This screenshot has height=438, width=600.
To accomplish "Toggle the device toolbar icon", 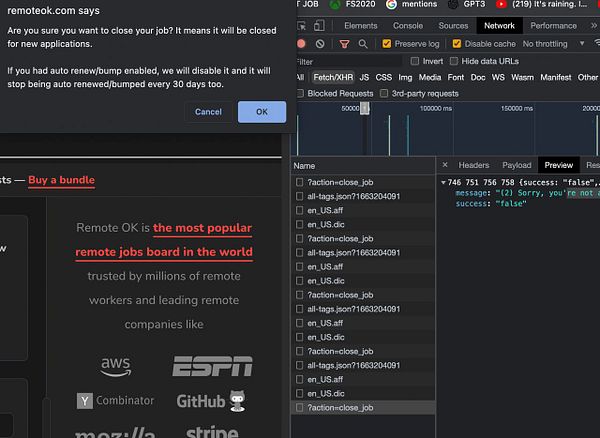I will 318,26.
